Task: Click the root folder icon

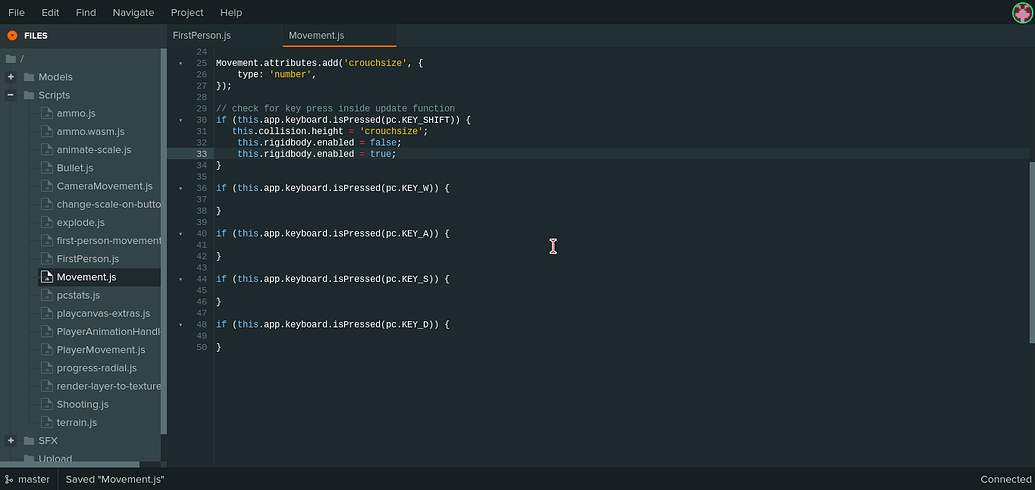Action: (10, 59)
